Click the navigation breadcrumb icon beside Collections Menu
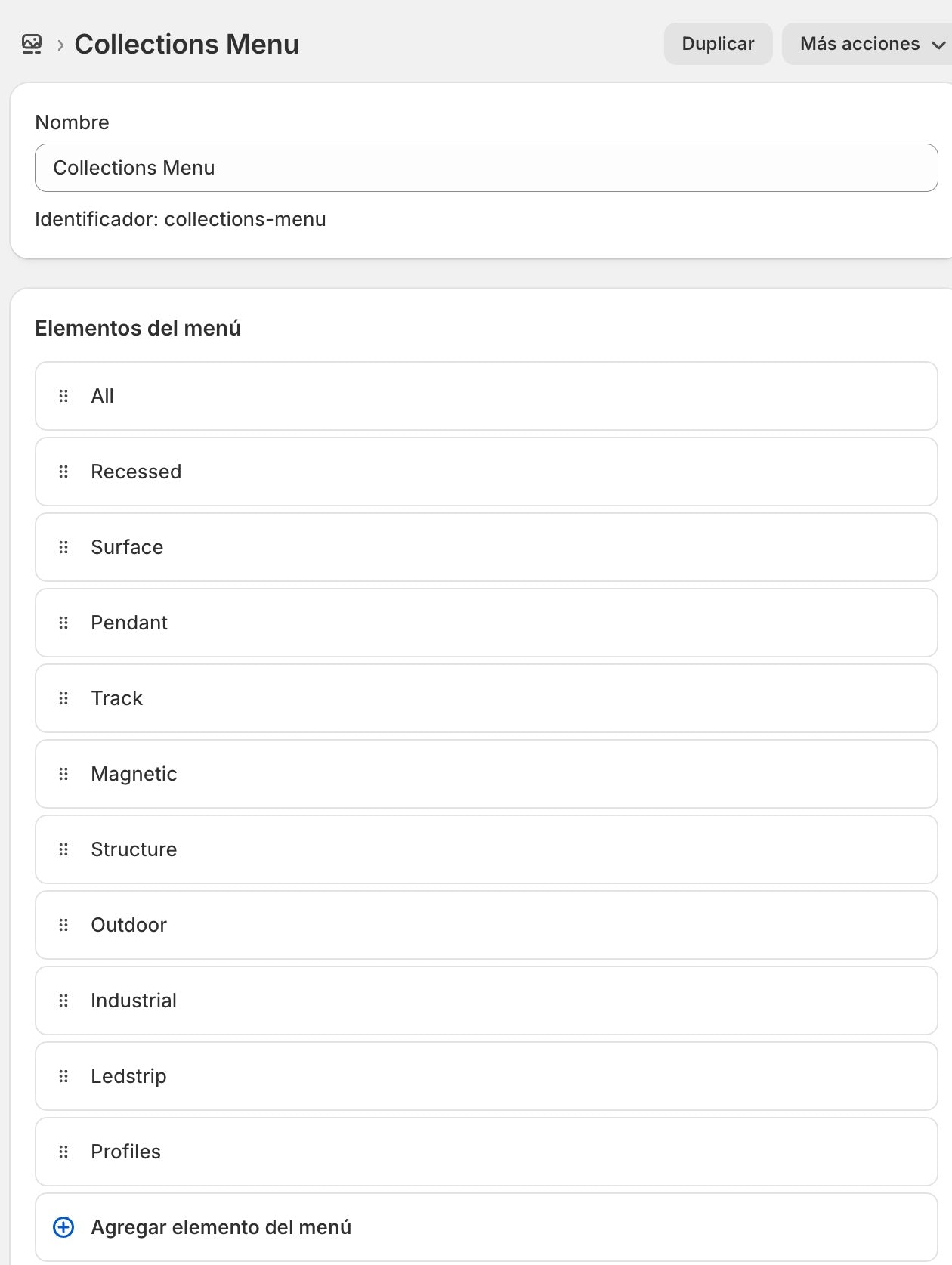Viewport: 952px width, 1265px height. coord(32,44)
